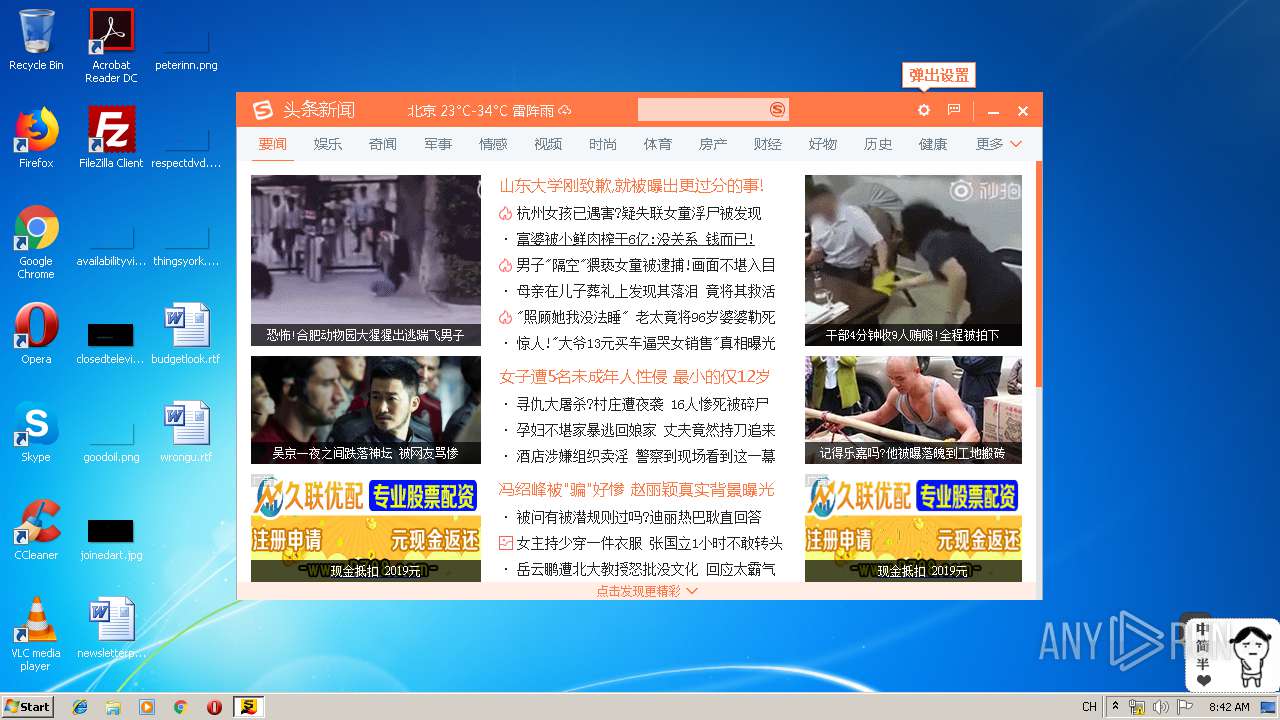Click the Sogou search icon in search box
Screen dimensions: 1280x720
777,110
